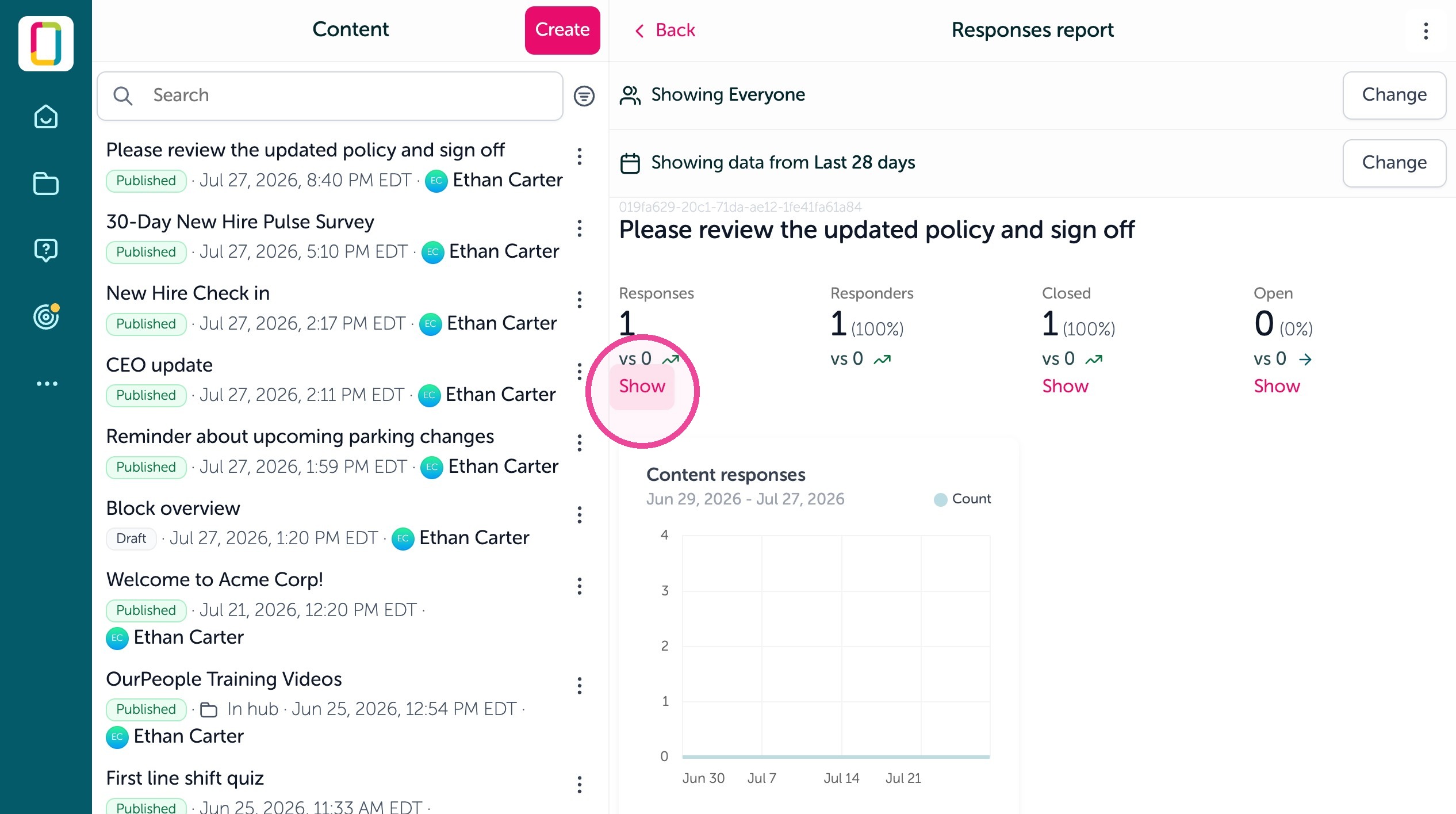This screenshot has width=1456, height=814.
Task: Open Responses report overflow menu
Action: 1426,31
